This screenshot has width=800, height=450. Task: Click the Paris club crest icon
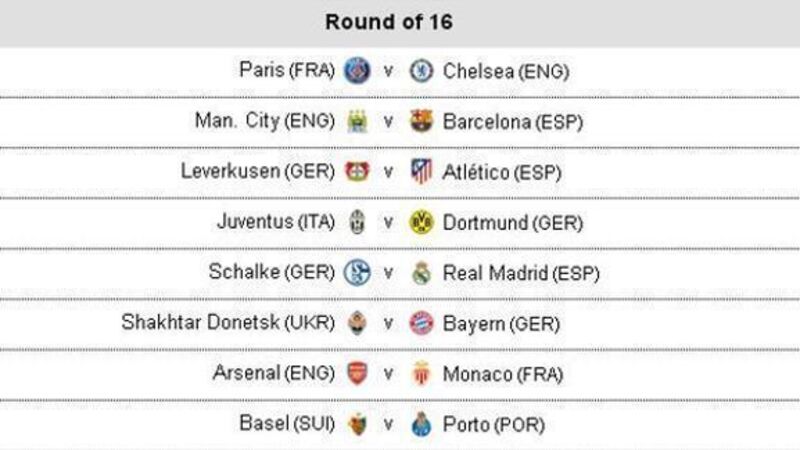point(357,71)
